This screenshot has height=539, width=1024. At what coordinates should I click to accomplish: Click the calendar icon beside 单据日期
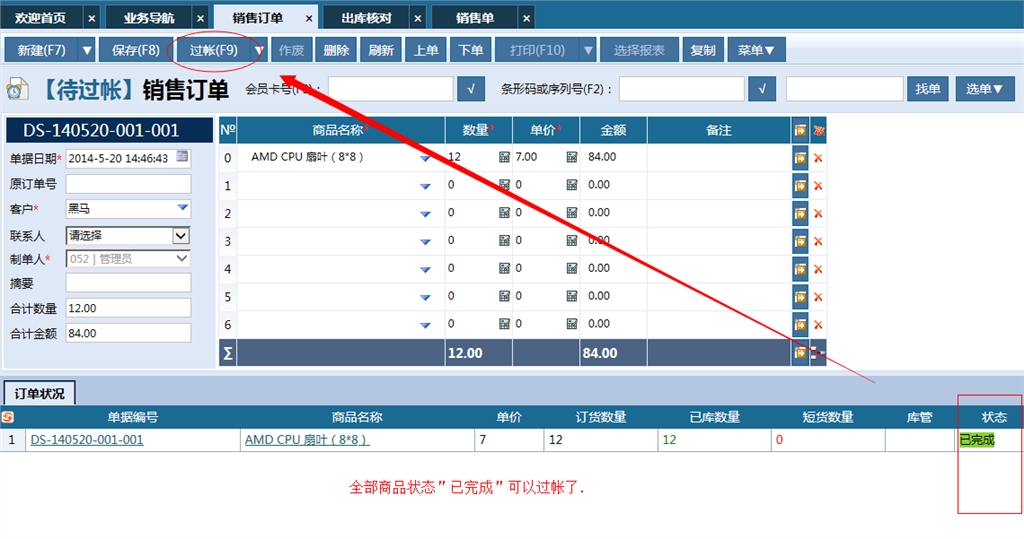click(182, 157)
